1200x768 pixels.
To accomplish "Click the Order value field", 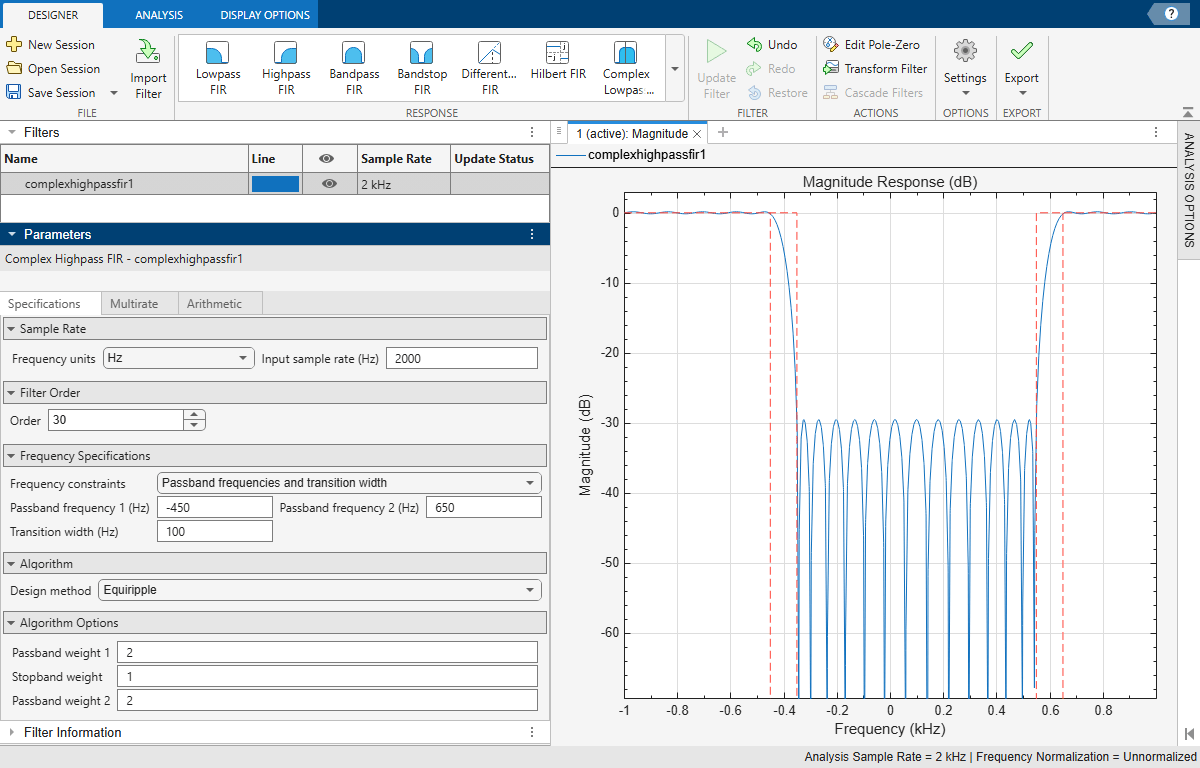I will [115, 421].
